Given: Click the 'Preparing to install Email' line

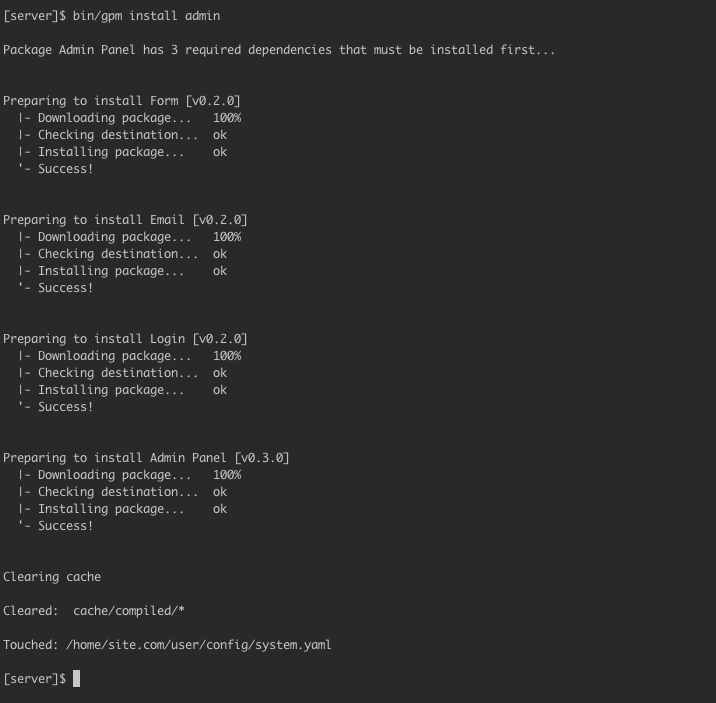Looking at the screenshot, I should [x=124, y=219].
